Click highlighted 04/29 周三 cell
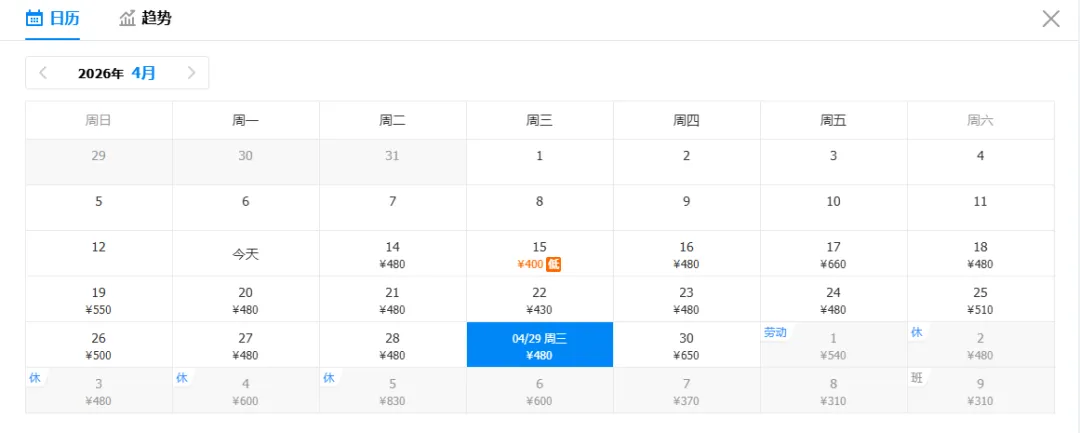This screenshot has width=1080, height=433. point(539,344)
